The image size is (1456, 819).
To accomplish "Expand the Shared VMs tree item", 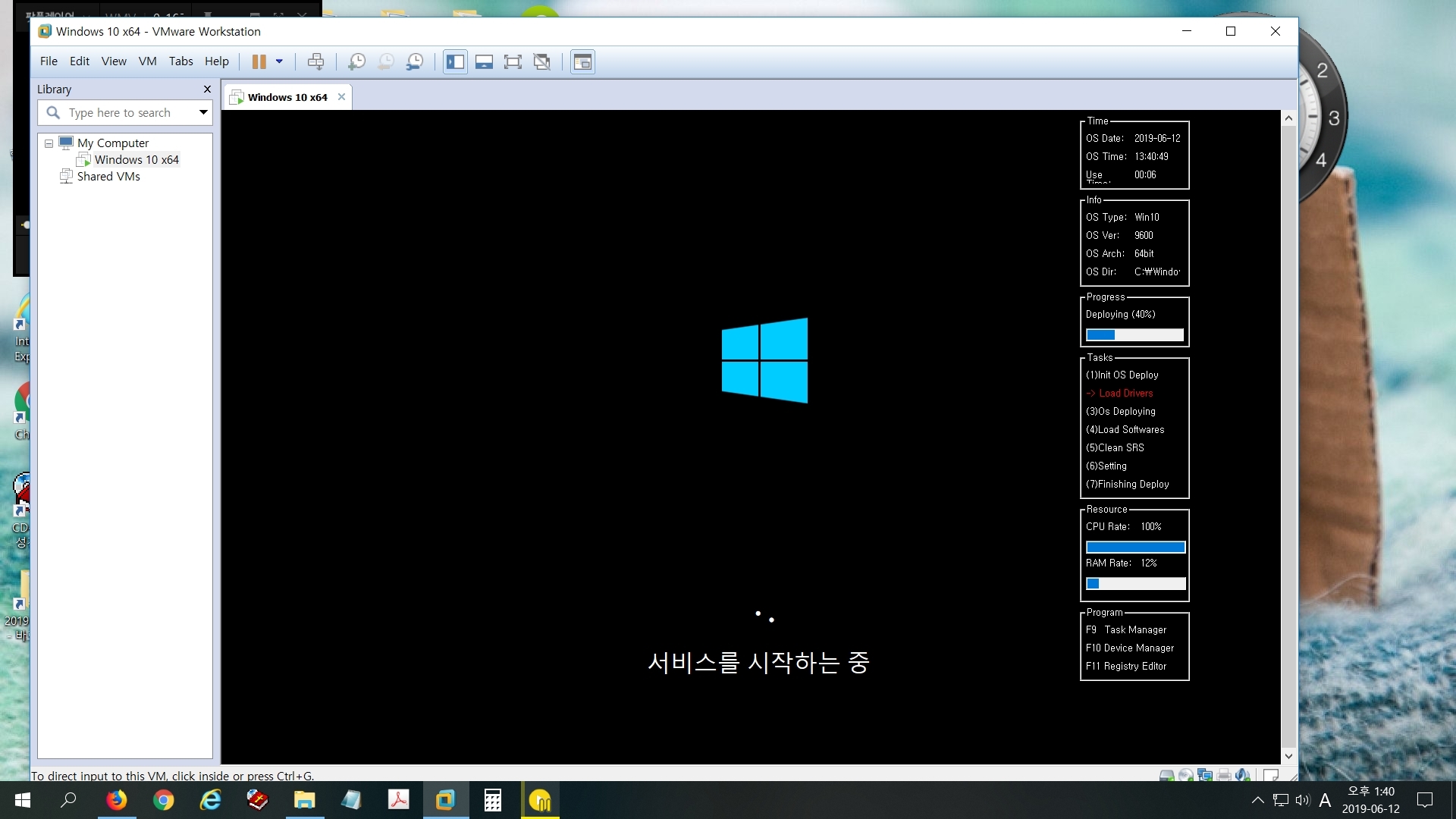I will 108,176.
